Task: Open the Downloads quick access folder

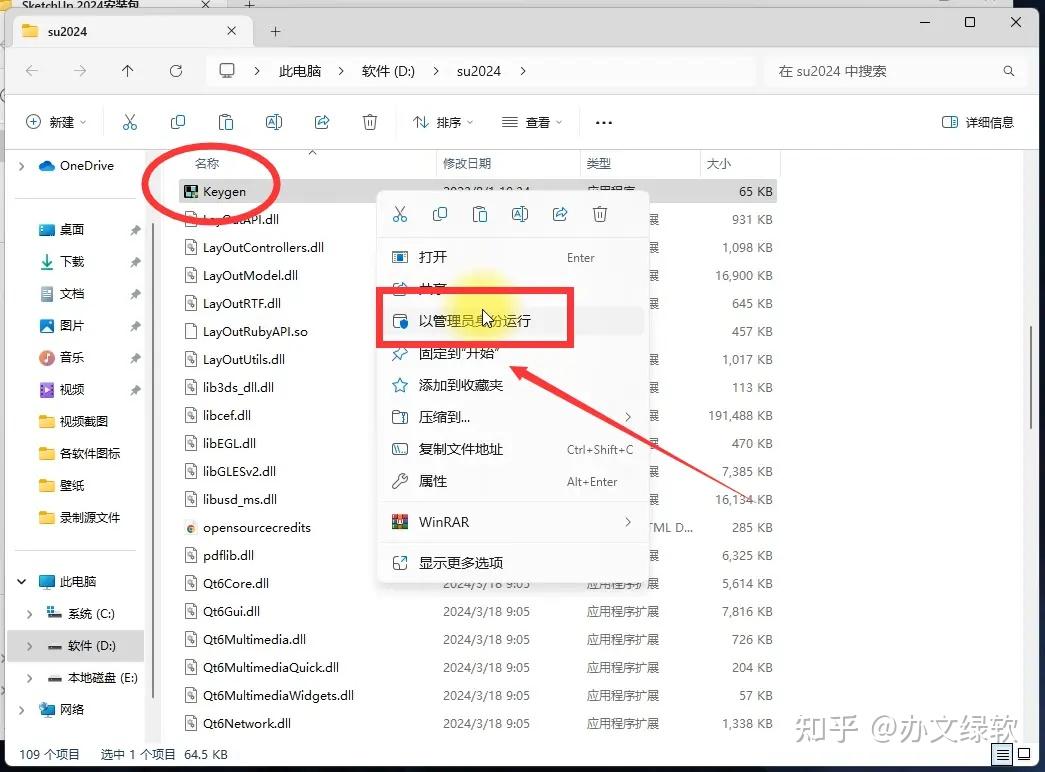Action: (73, 261)
